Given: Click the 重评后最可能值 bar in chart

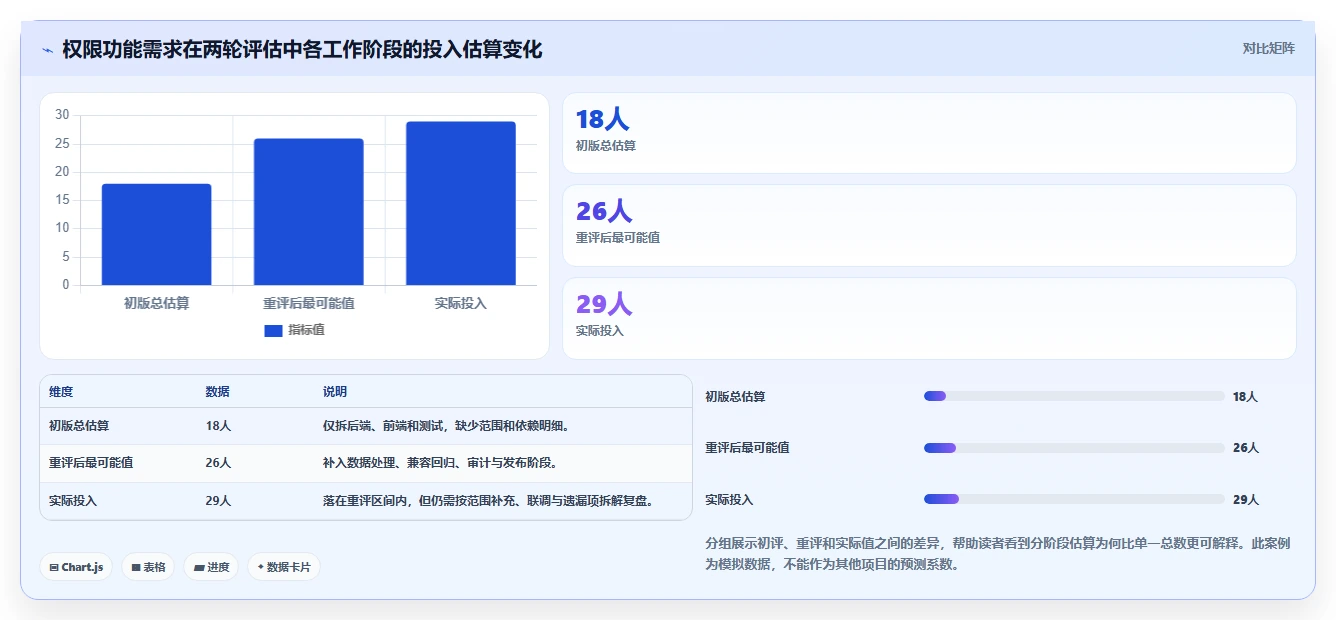Looking at the screenshot, I should click(308, 212).
